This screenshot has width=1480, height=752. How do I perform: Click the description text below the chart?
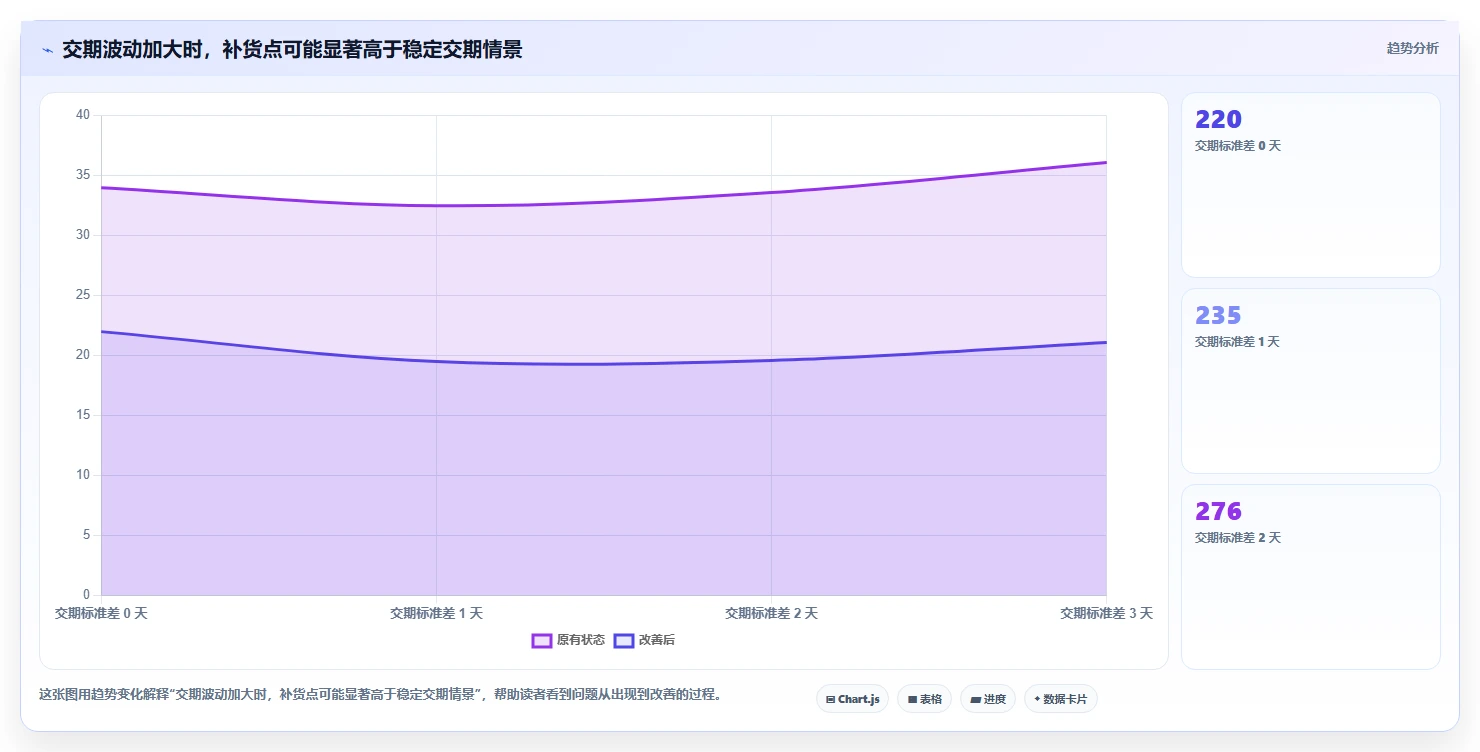(x=381, y=694)
